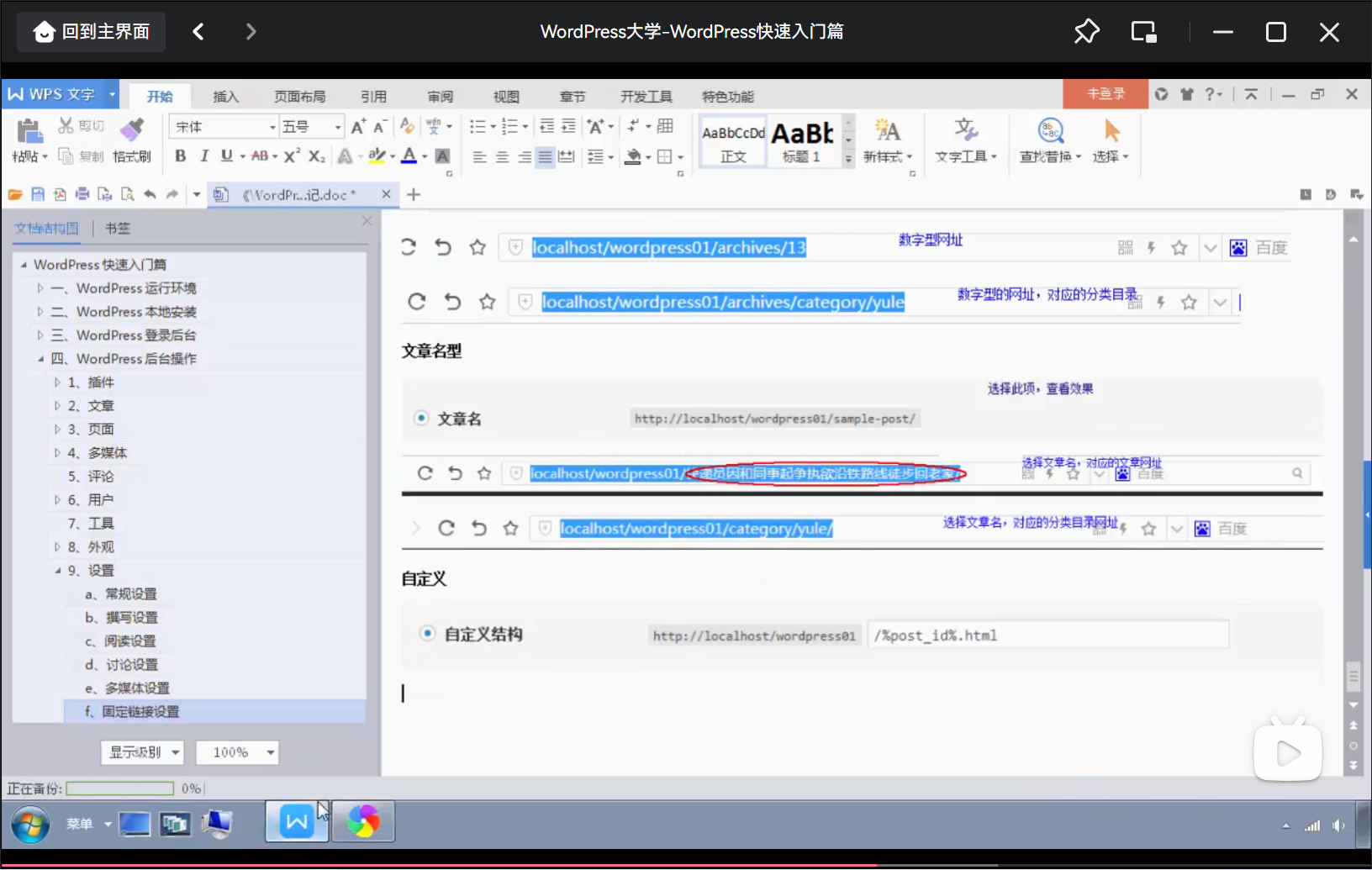The width and height of the screenshot is (1372, 870).
Task: Click the undo arrow in quick toolbar
Action: [x=150, y=194]
